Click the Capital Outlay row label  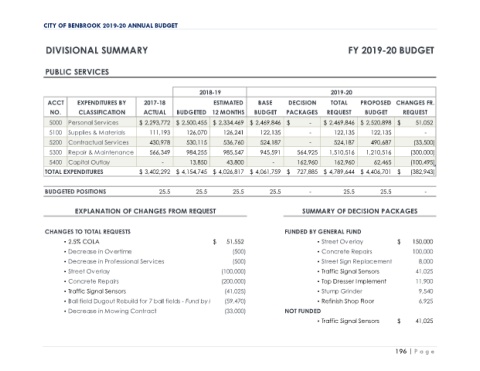(89, 162)
